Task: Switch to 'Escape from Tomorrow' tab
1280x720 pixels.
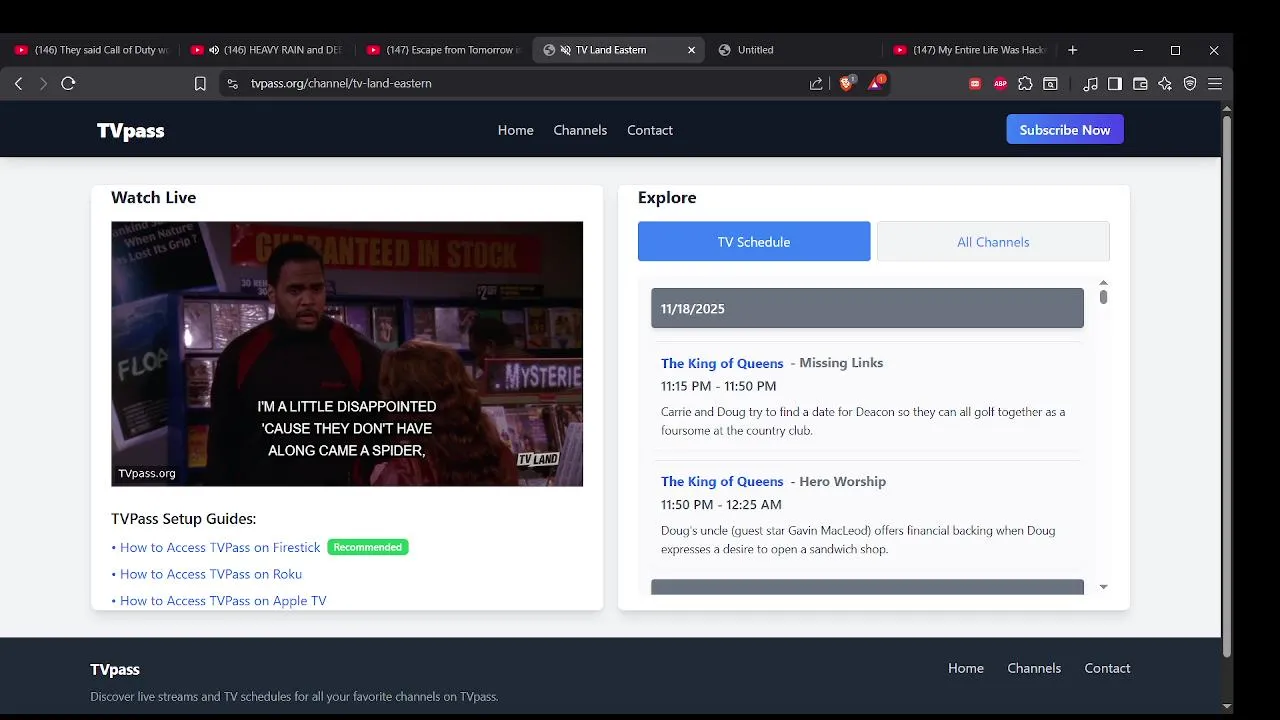Action: coord(443,50)
